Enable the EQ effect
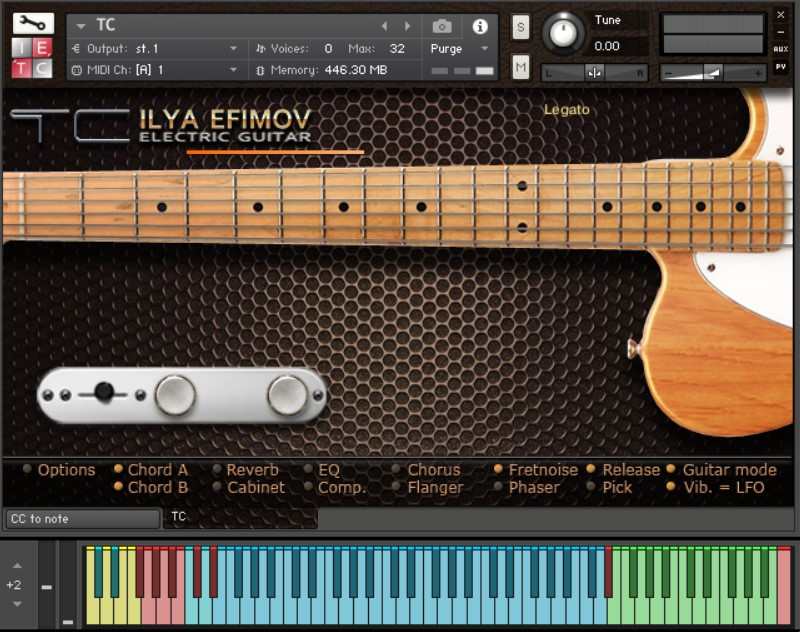 [308, 469]
